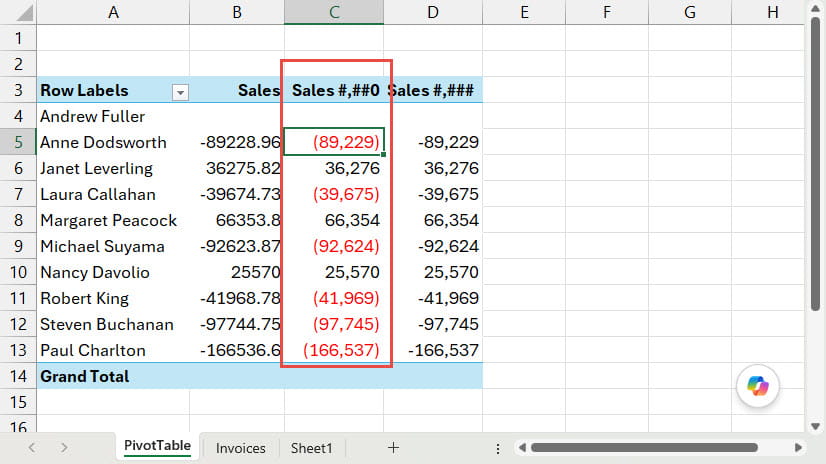Click the Sales header in column B

tap(237, 90)
